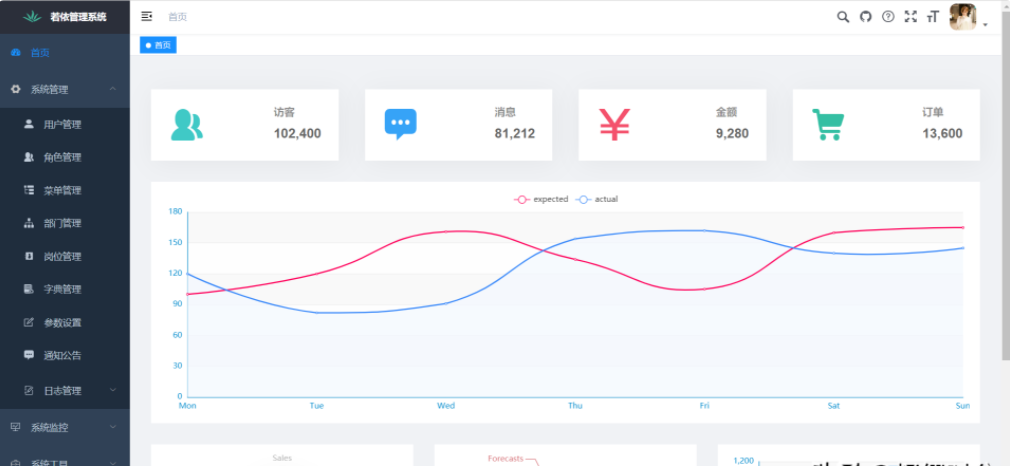The width and height of the screenshot is (1010, 466).
Task: Collapse sidebar with hamburger icon
Action: pyautogui.click(x=147, y=17)
